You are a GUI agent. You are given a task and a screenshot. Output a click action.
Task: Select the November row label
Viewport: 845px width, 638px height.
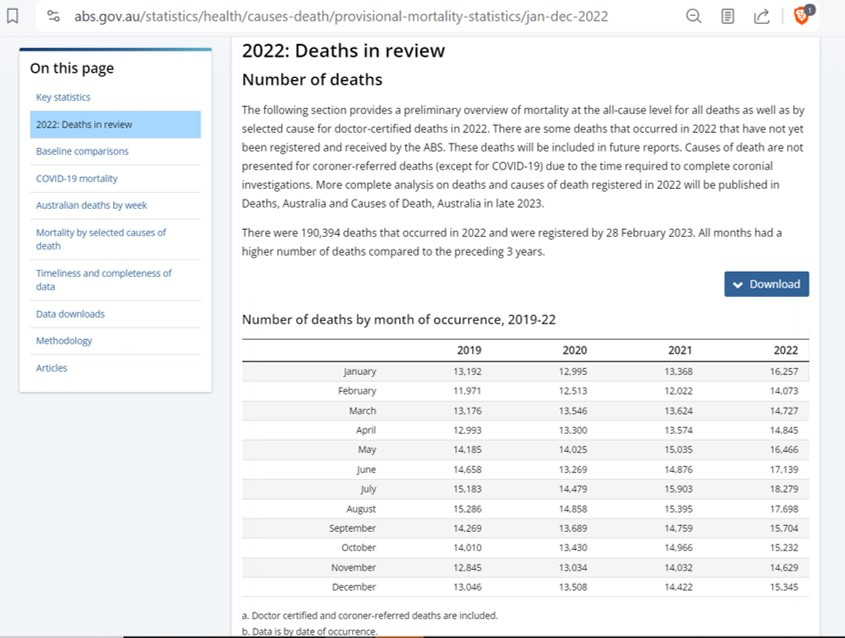354,567
